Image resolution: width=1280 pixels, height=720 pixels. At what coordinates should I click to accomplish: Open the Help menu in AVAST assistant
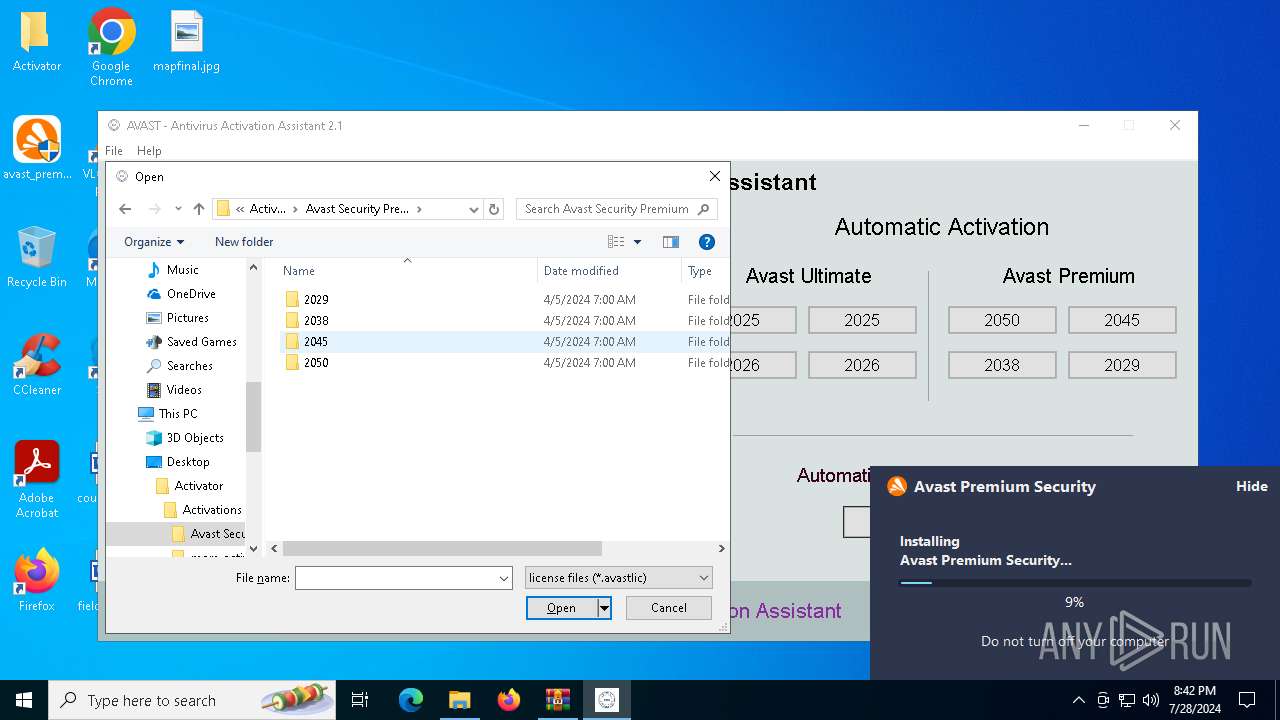[149, 151]
